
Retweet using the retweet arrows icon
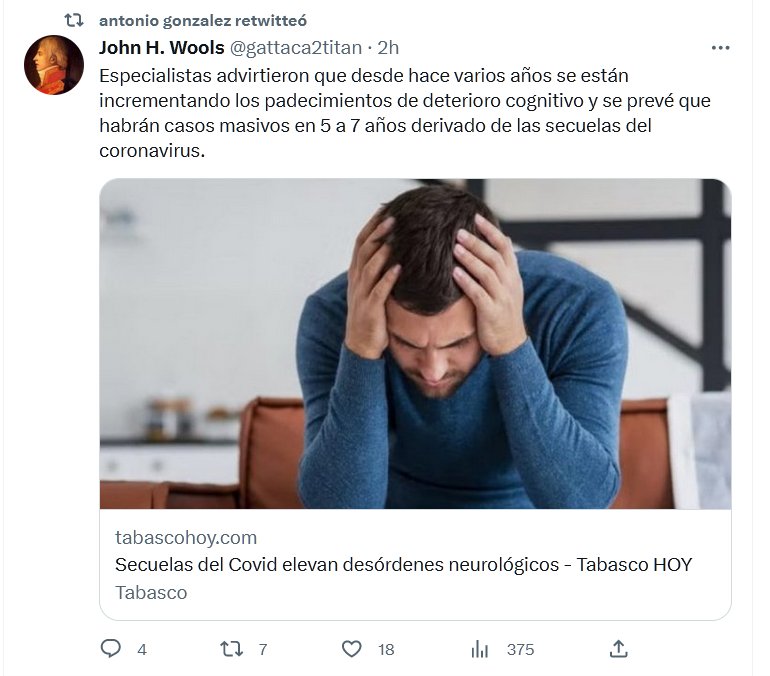pos(231,649)
